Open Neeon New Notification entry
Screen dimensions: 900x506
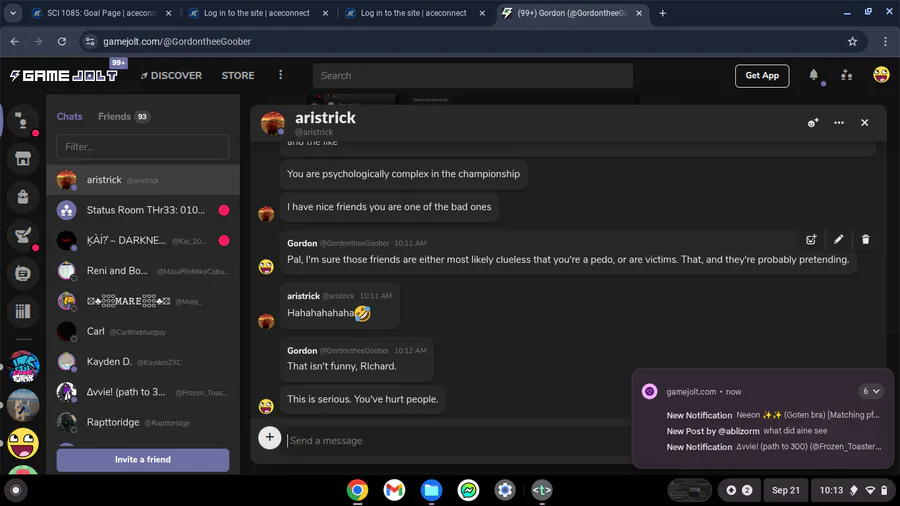coord(773,415)
